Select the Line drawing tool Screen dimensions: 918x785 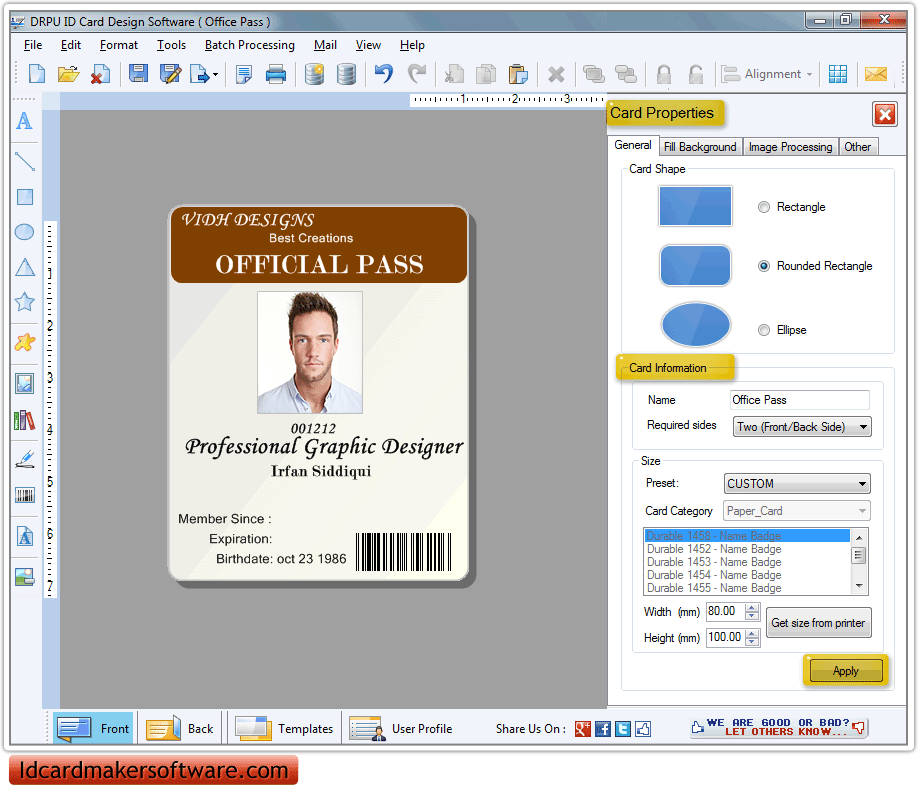point(25,161)
